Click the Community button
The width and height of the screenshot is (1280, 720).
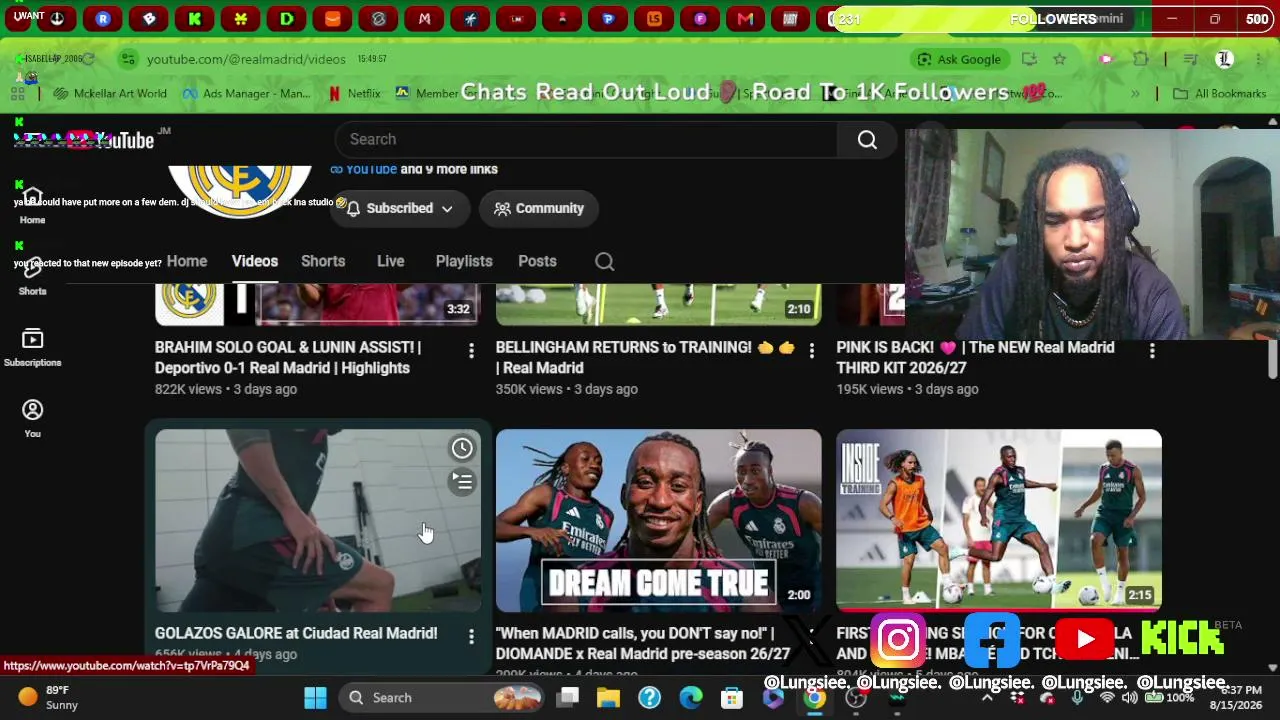[538, 208]
